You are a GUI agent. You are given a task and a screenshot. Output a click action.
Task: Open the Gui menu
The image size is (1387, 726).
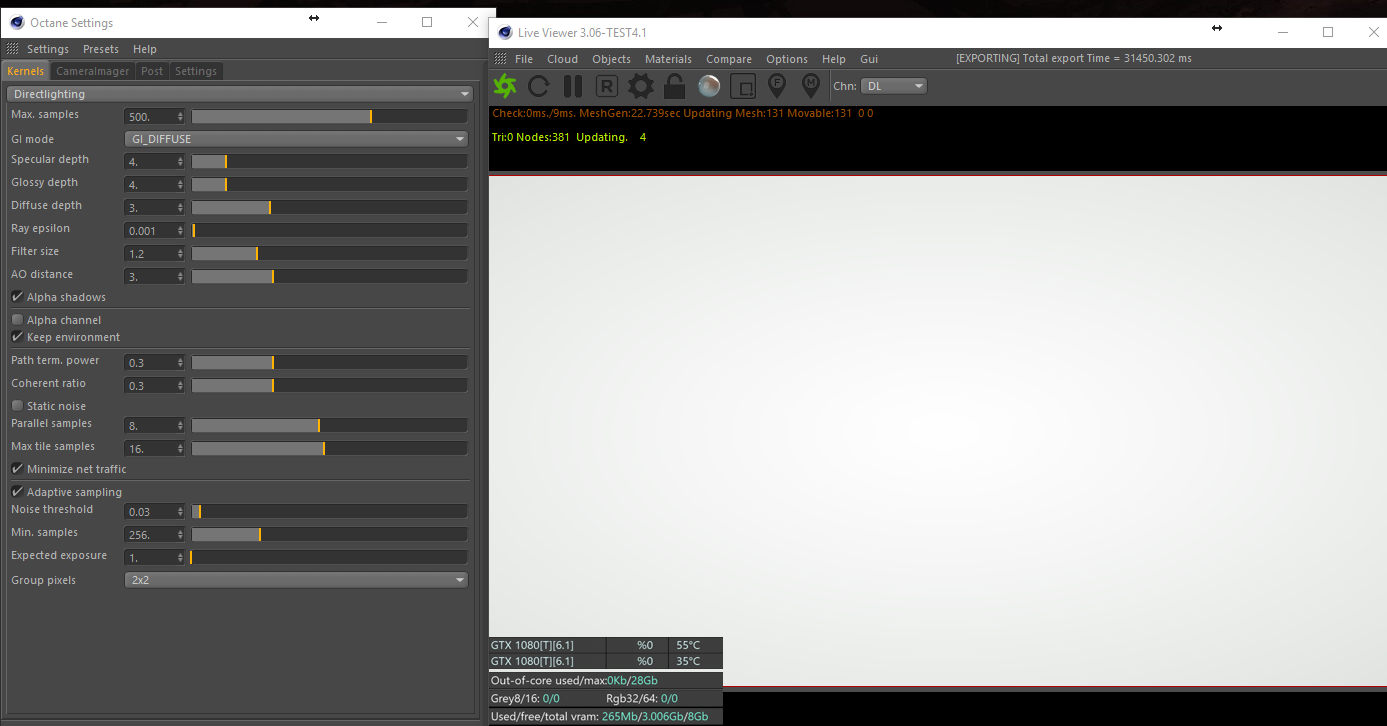869,59
